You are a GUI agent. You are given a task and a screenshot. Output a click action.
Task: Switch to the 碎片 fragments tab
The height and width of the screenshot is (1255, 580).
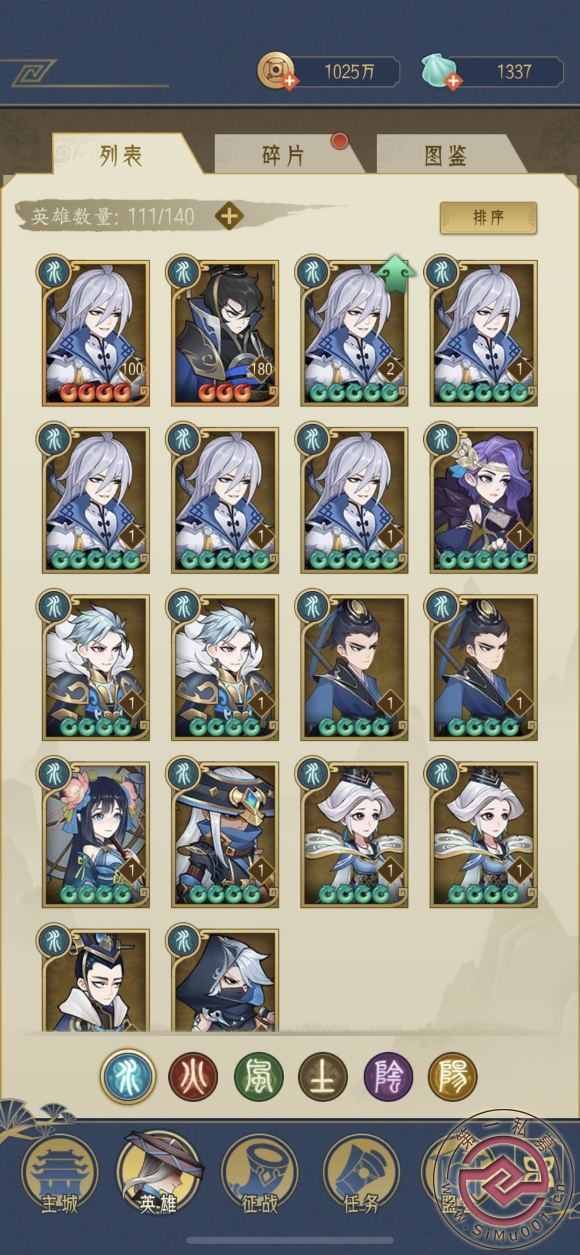(283, 155)
